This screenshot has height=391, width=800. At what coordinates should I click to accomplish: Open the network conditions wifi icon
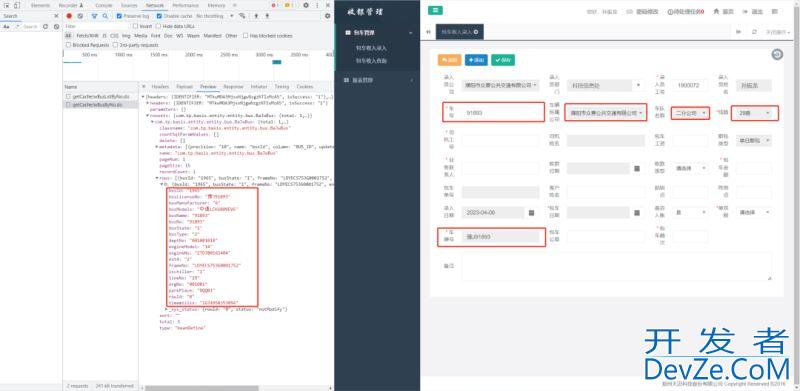tap(242, 16)
